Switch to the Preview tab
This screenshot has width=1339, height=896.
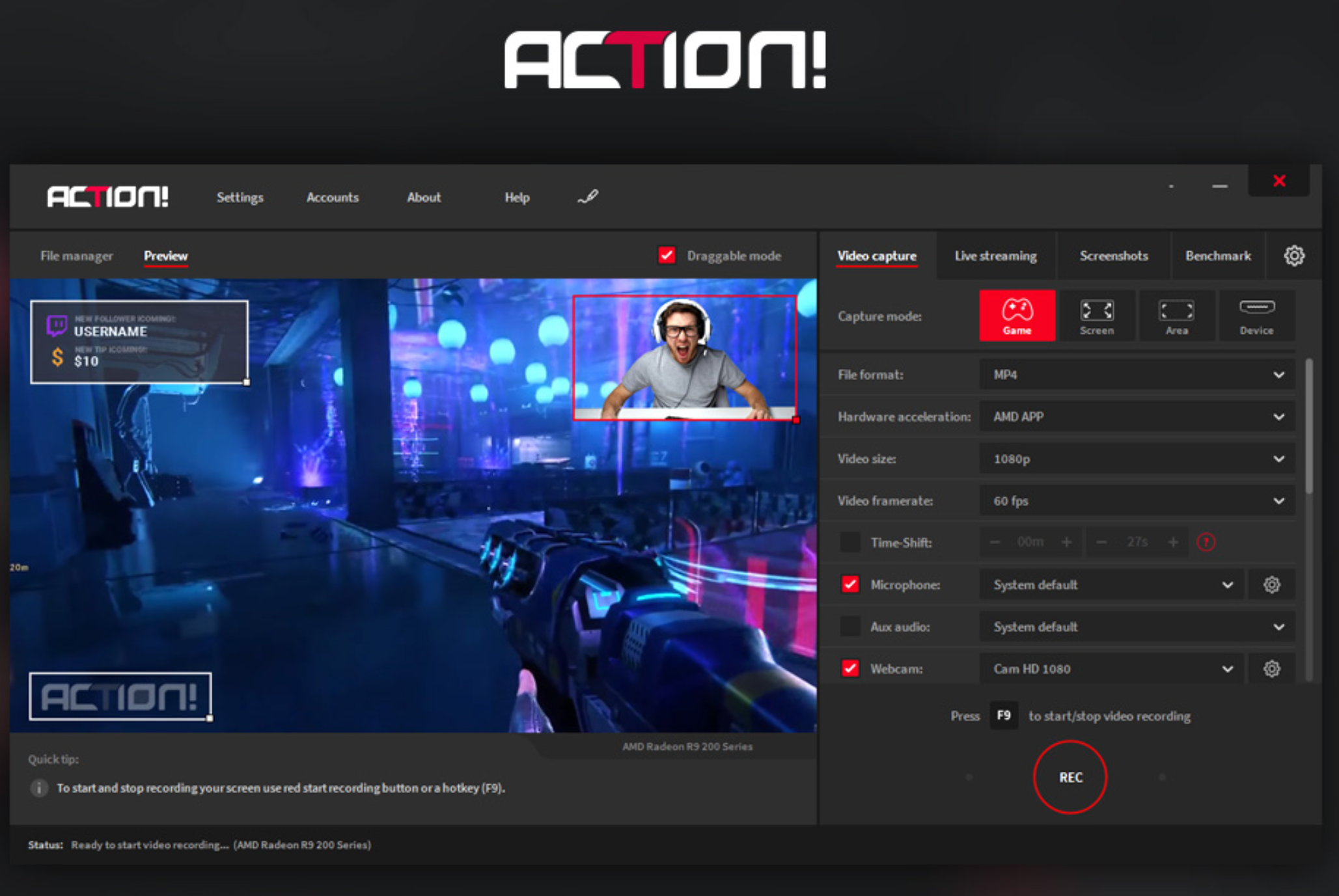pyautogui.click(x=165, y=256)
